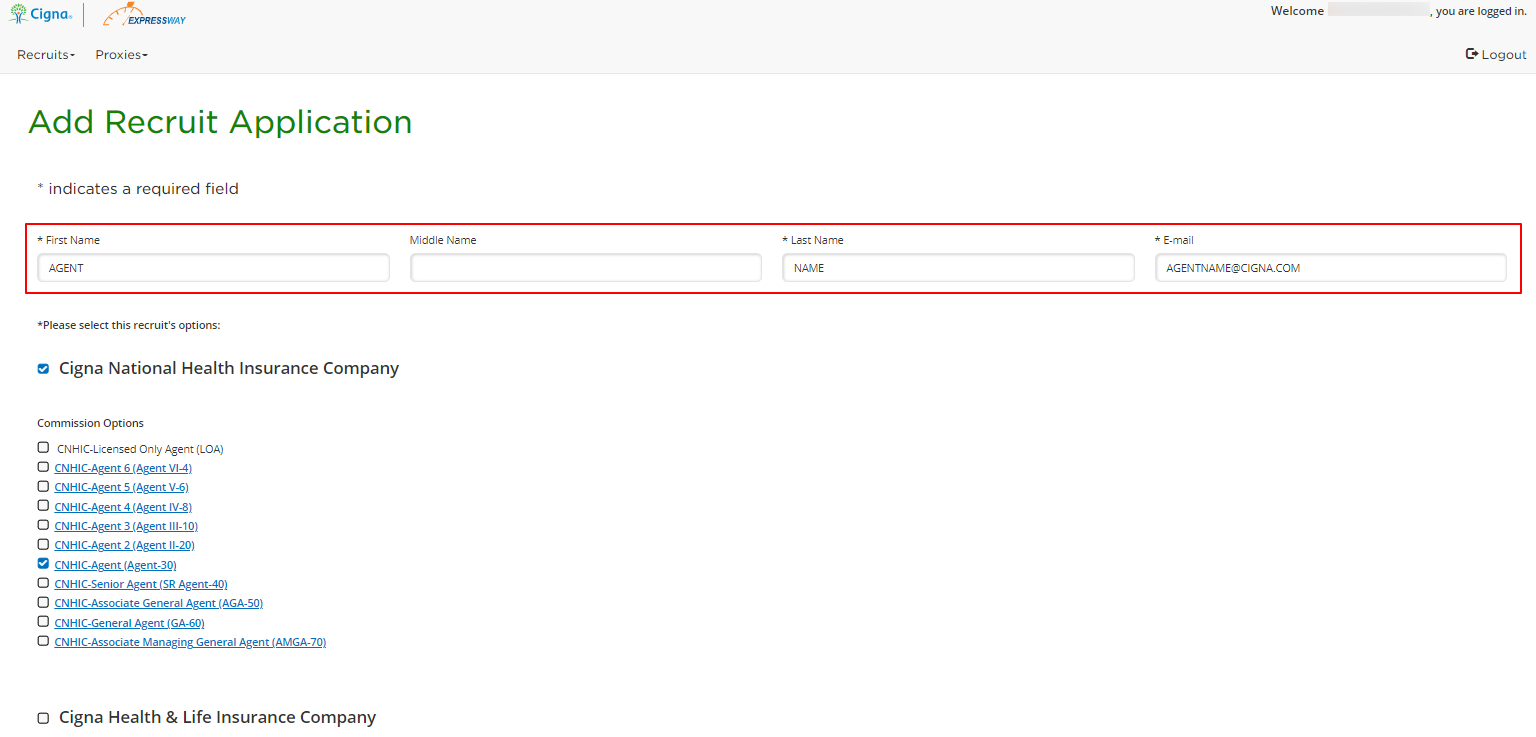Open CNHIC-Agent 5 (Agent V-6) link

pyautogui.click(x=121, y=487)
